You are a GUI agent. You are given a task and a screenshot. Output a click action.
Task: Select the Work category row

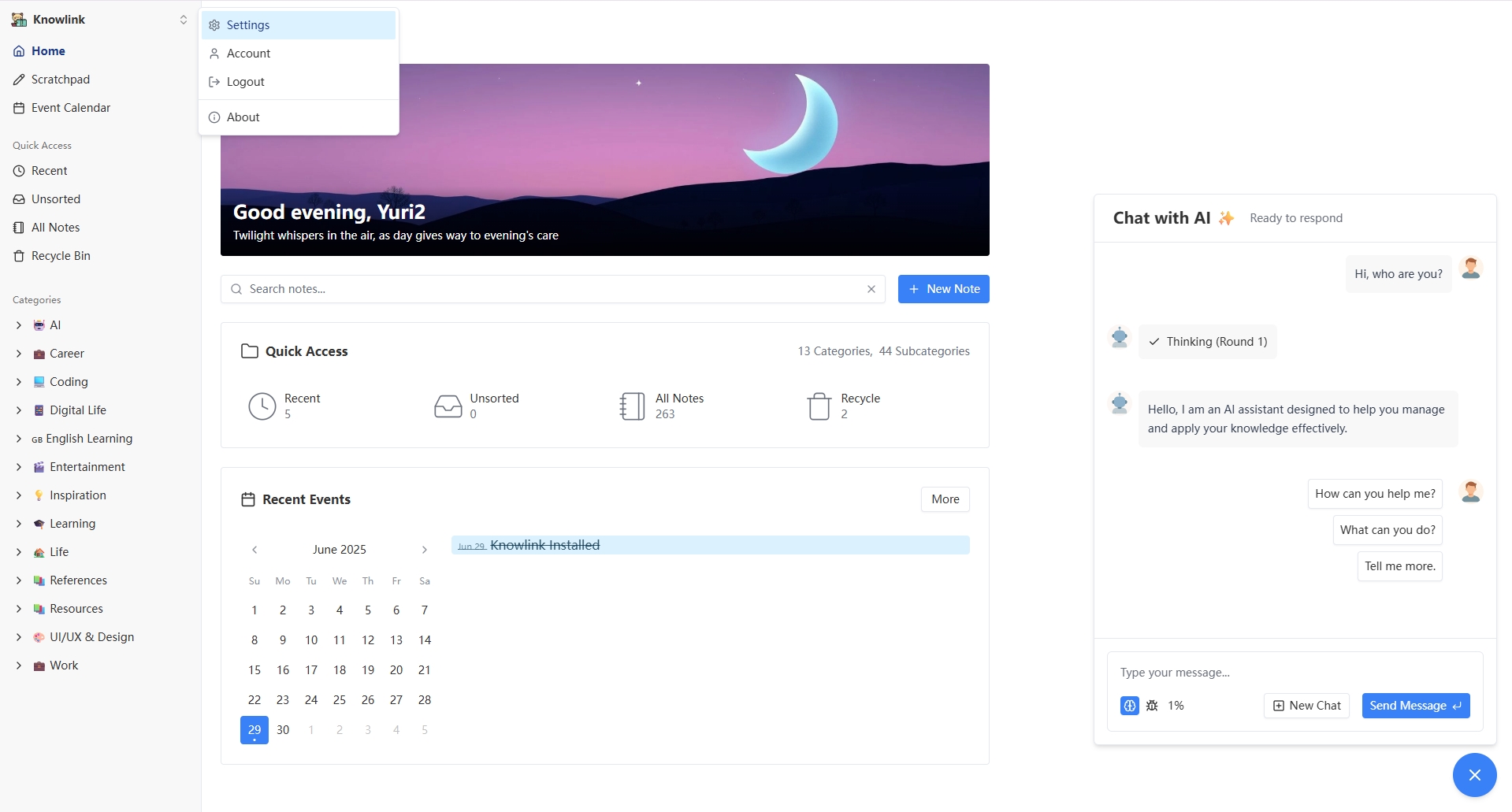(x=101, y=666)
